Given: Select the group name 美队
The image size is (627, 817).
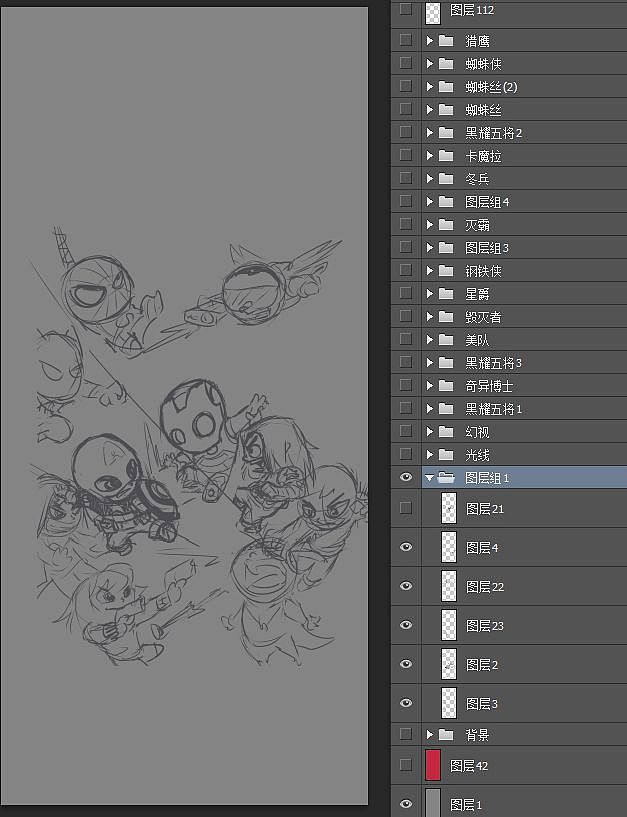Looking at the screenshot, I should [477, 340].
